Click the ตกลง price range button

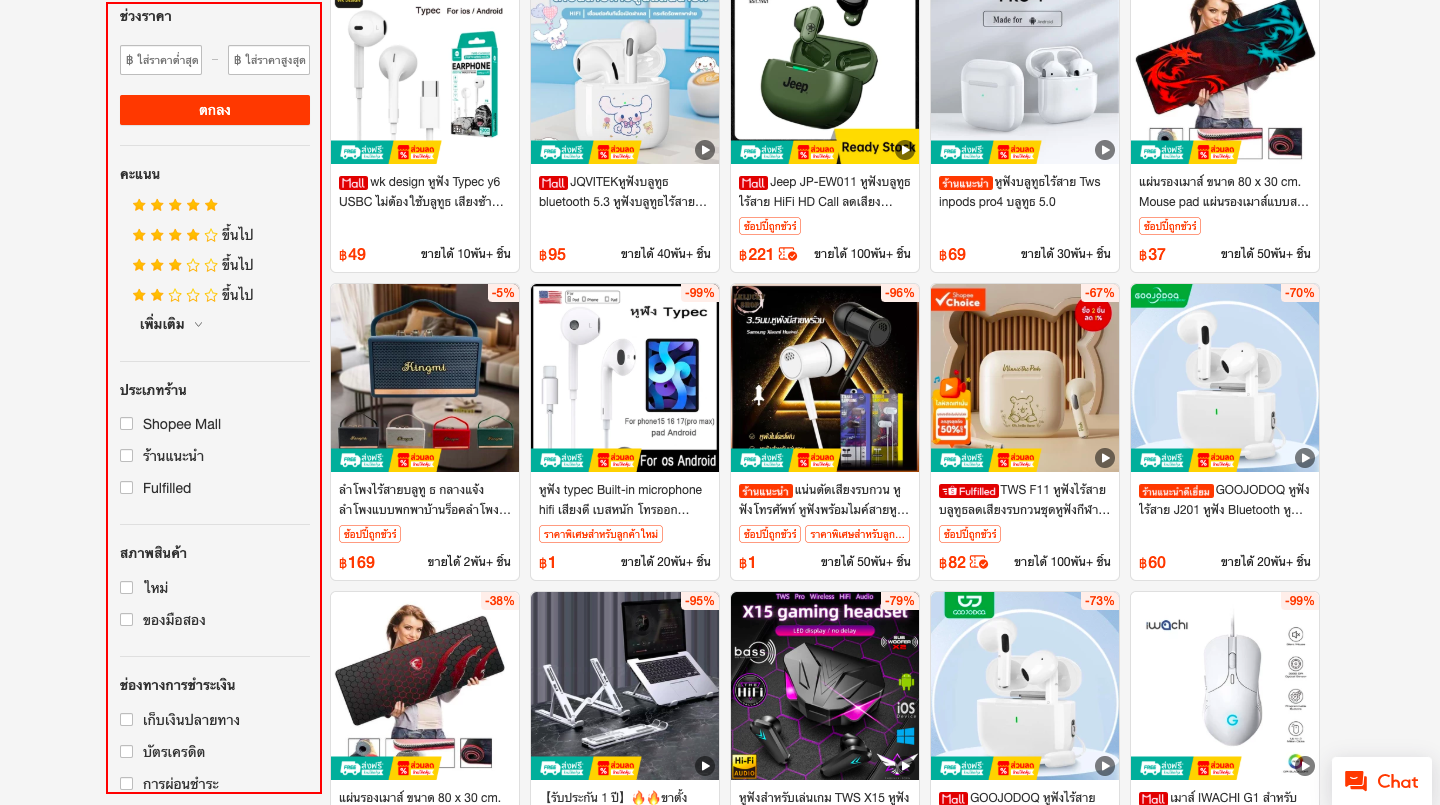click(215, 110)
